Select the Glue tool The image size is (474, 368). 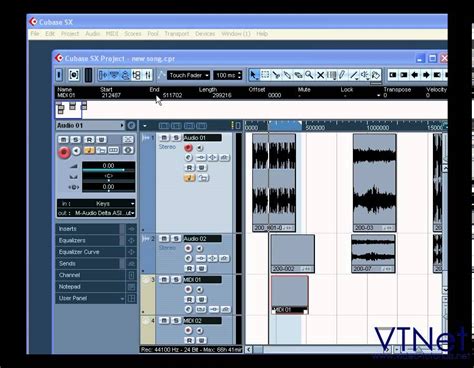(287, 75)
